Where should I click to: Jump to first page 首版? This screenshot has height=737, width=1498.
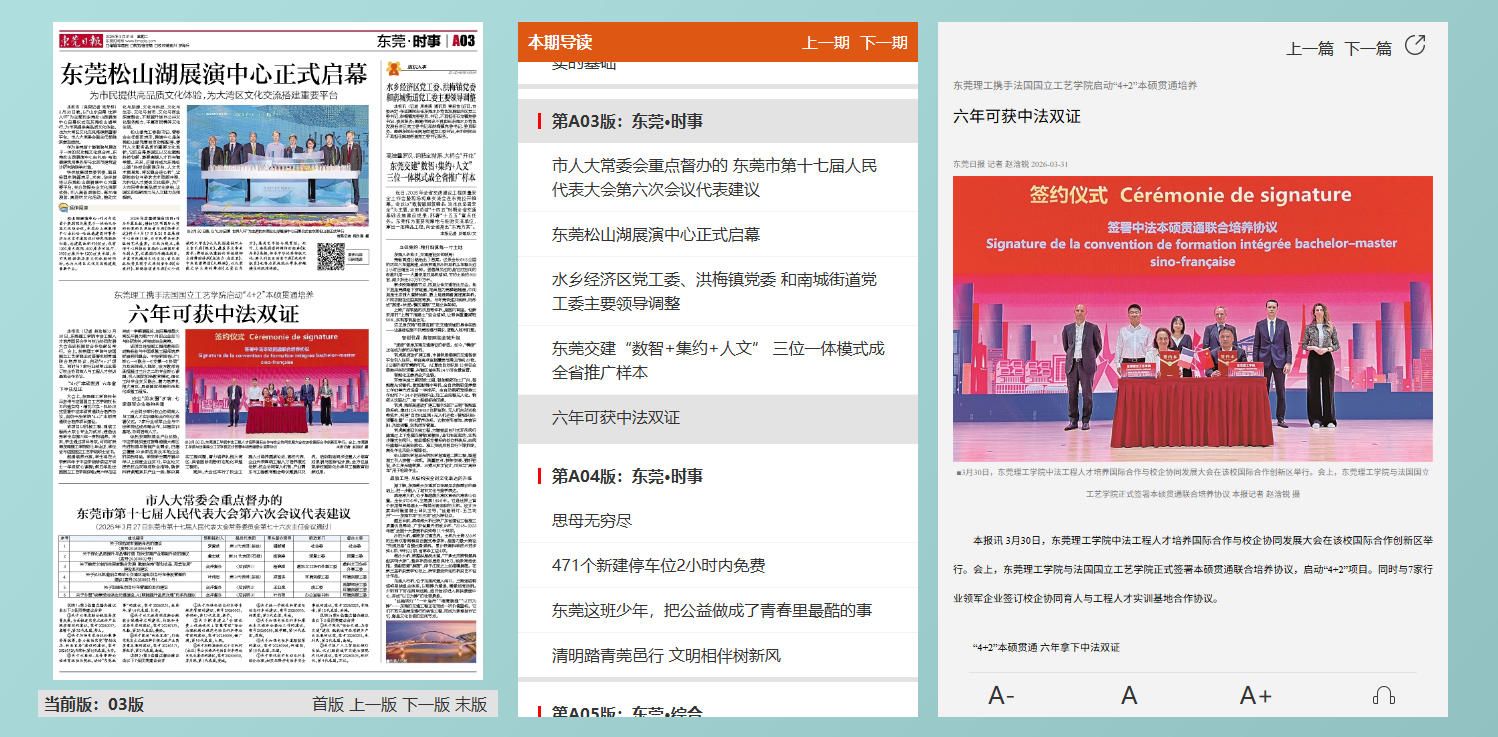pyautogui.click(x=328, y=704)
